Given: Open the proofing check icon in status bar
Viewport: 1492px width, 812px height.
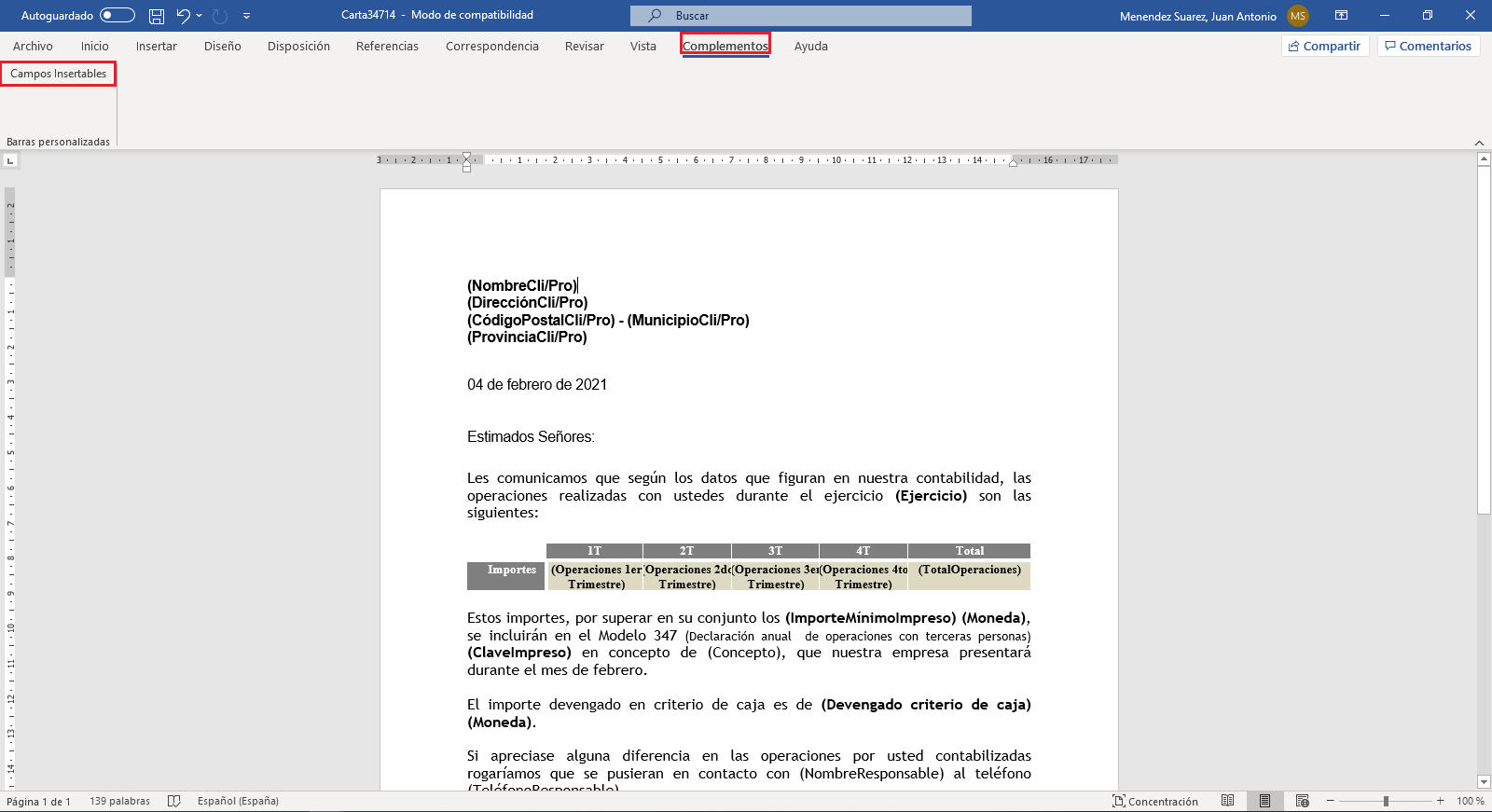Looking at the screenshot, I should click(x=173, y=801).
